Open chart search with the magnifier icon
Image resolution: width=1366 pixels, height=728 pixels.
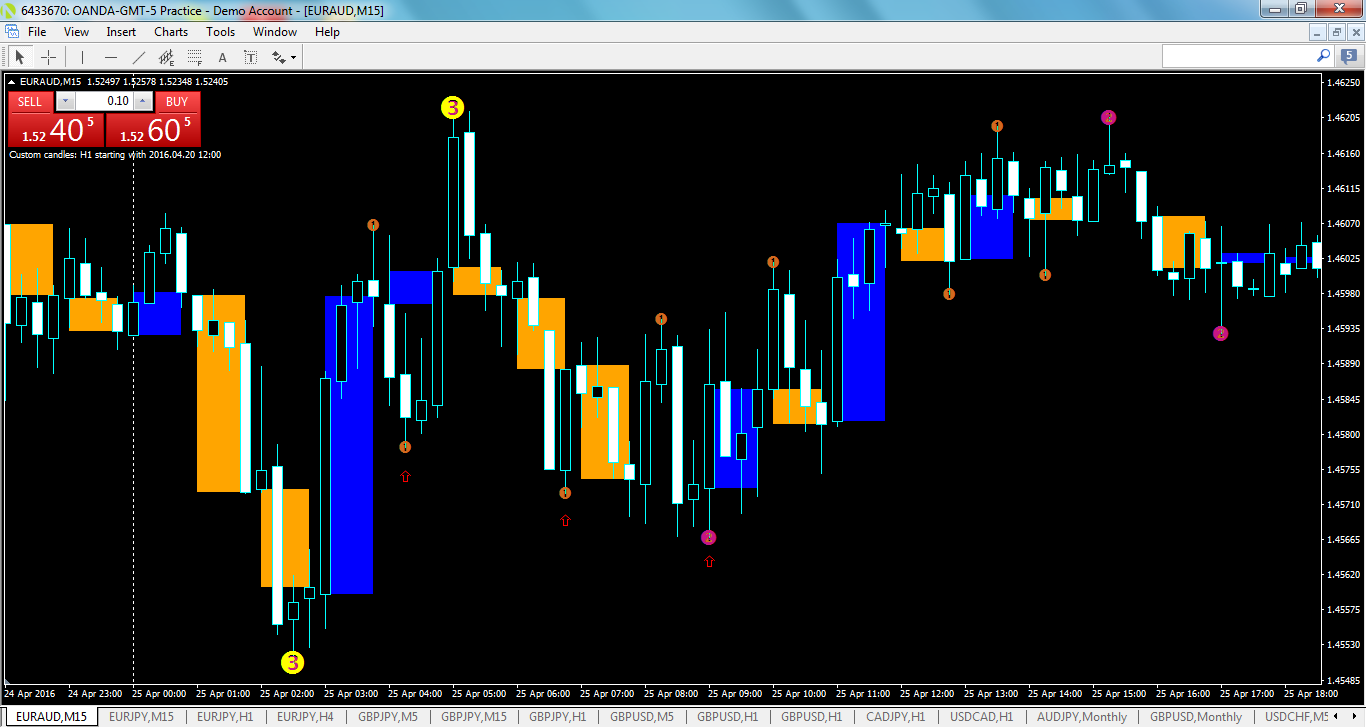coord(1322,56)
